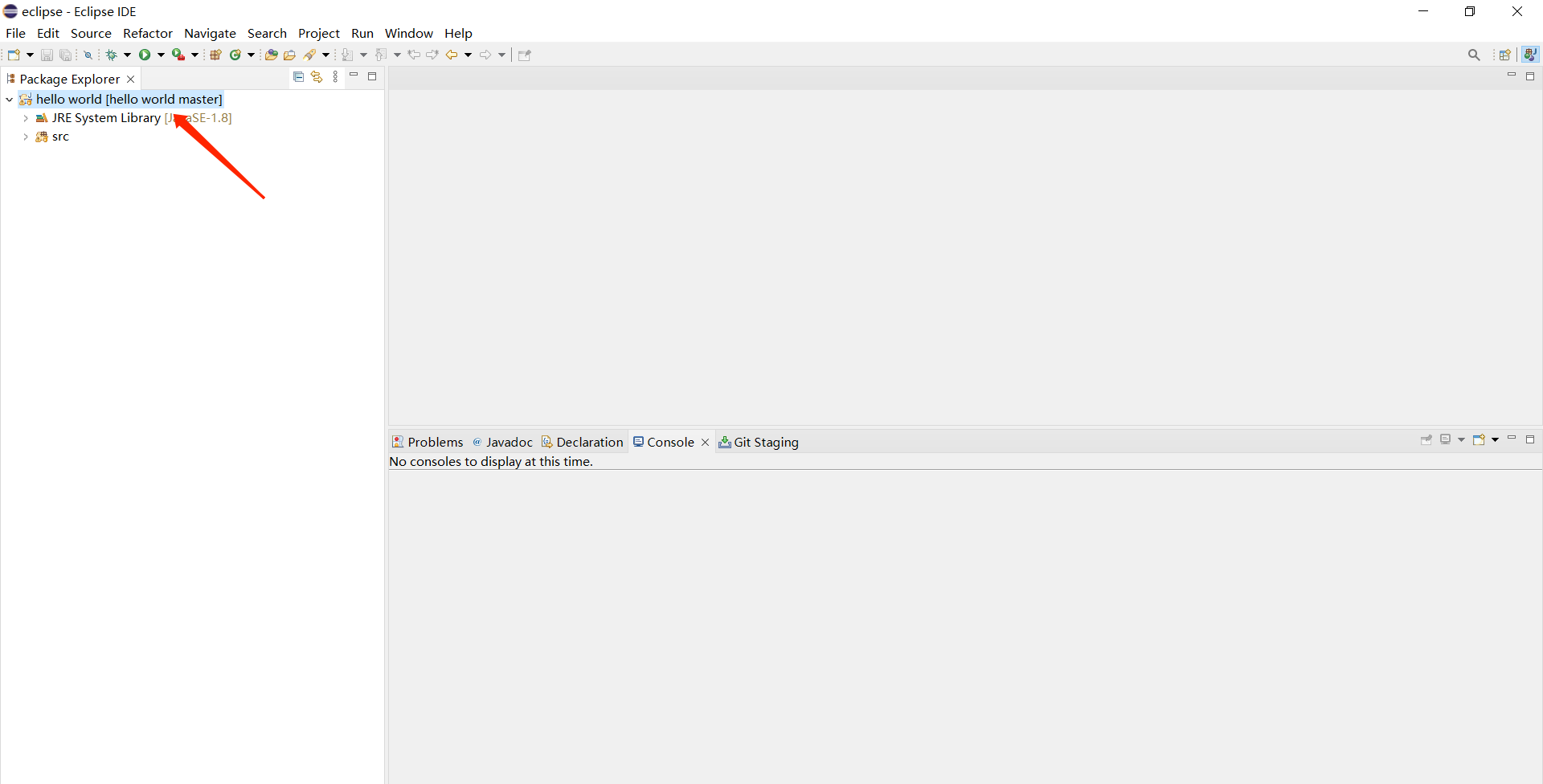The image size is (1543, 784).
Task: Minimize the Package Explorer view
Action: (354, 76)
